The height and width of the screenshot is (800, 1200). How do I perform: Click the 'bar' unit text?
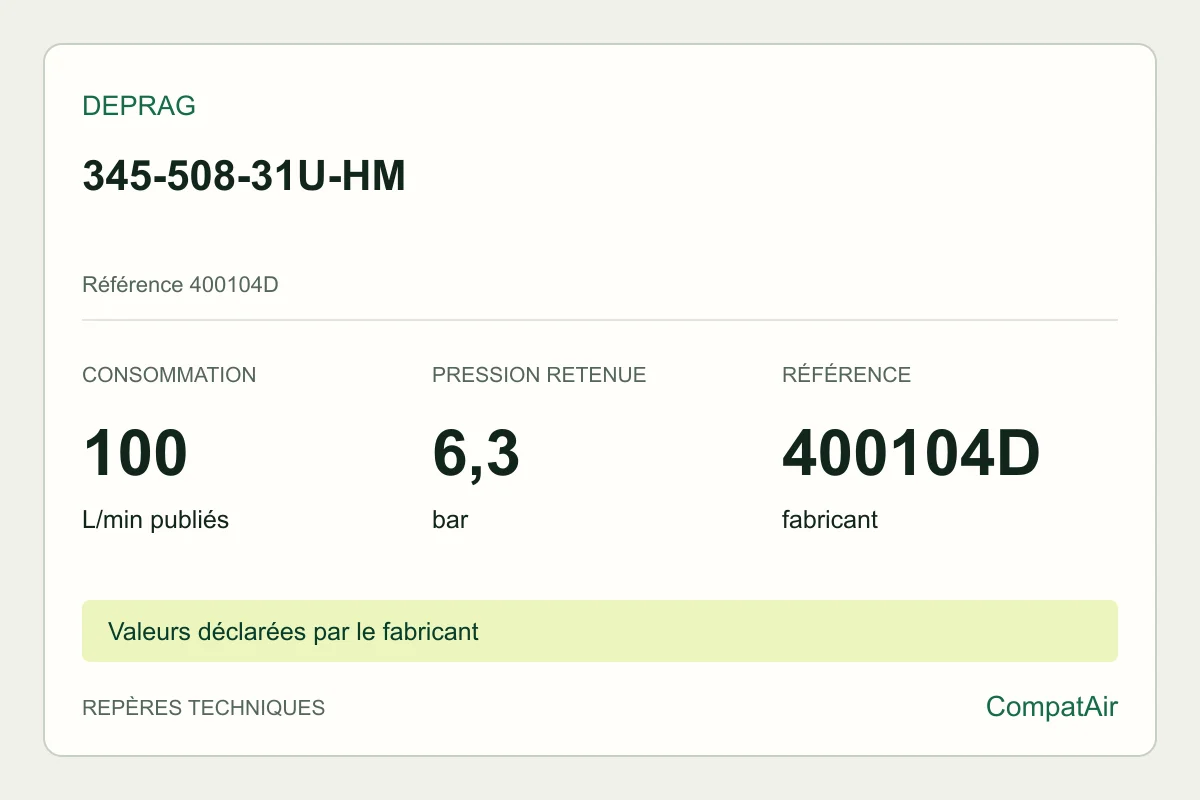[450, 520]
